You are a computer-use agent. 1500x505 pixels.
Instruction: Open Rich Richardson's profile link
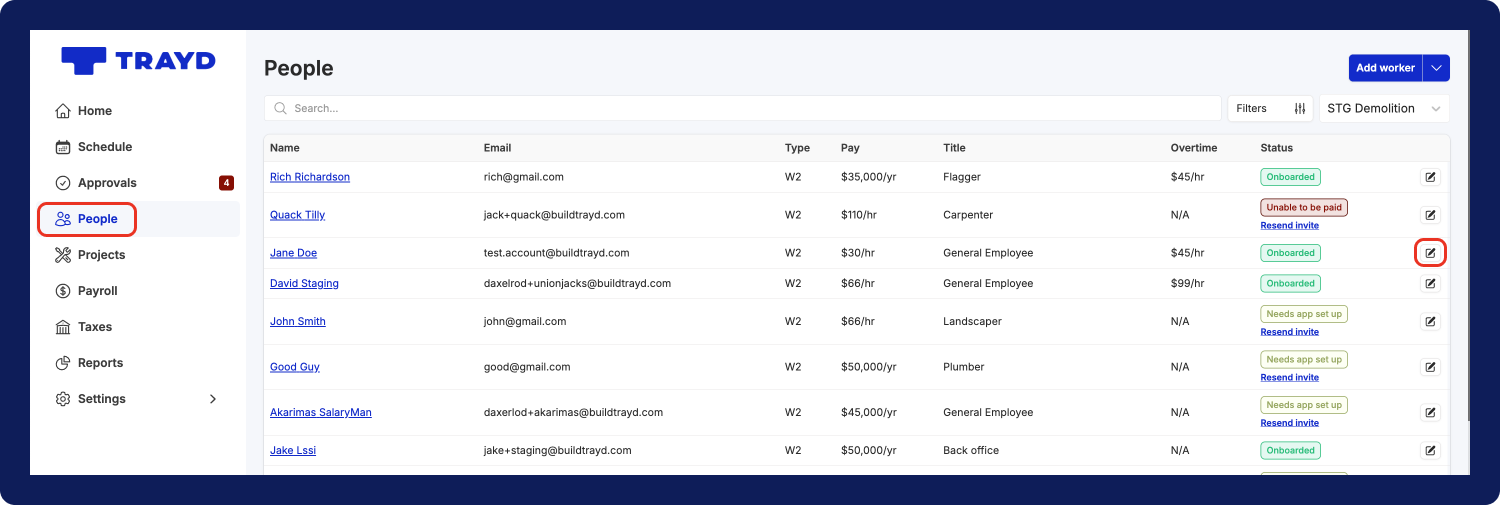pyautogui.click(x=310, y=177)
